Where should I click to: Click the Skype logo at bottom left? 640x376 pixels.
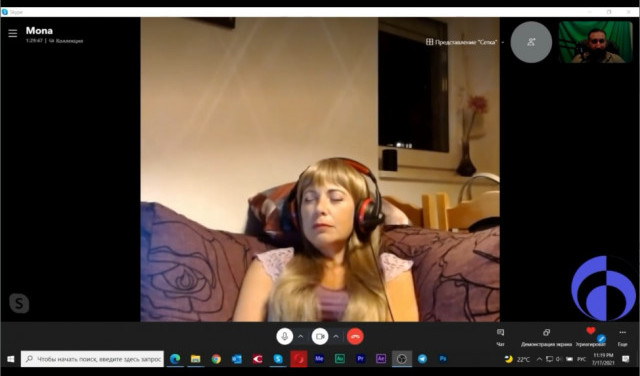point(19,303)
